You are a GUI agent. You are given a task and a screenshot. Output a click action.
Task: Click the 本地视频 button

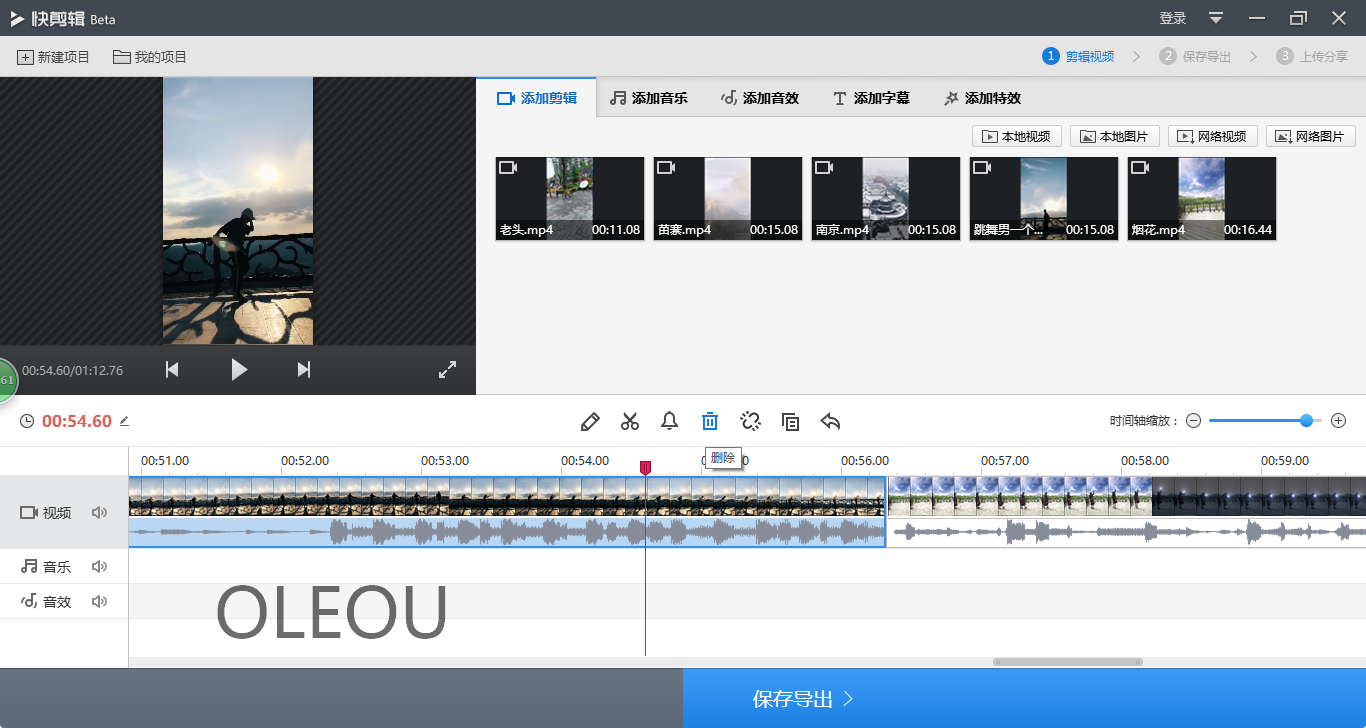[1017, 136]
